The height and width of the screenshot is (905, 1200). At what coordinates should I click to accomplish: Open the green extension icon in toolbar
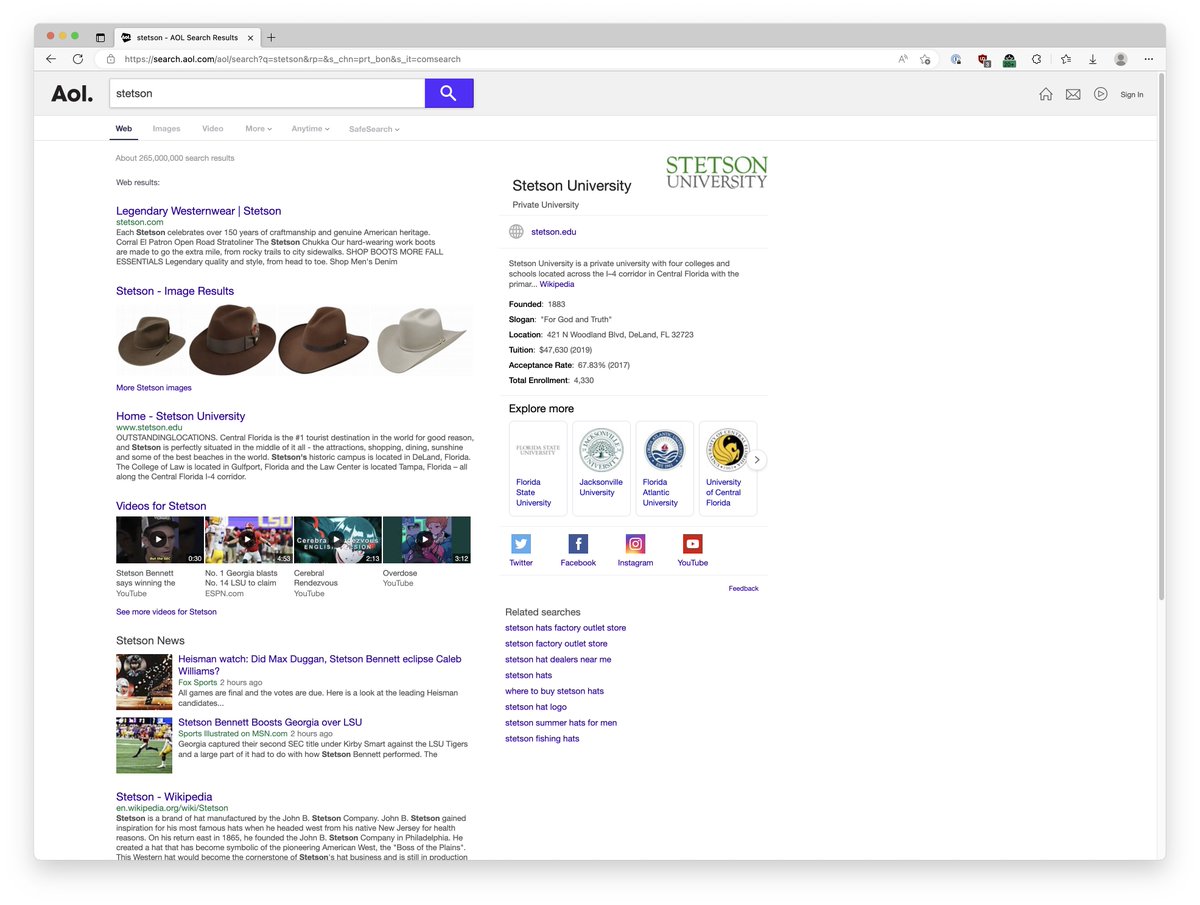[1010, 60]
